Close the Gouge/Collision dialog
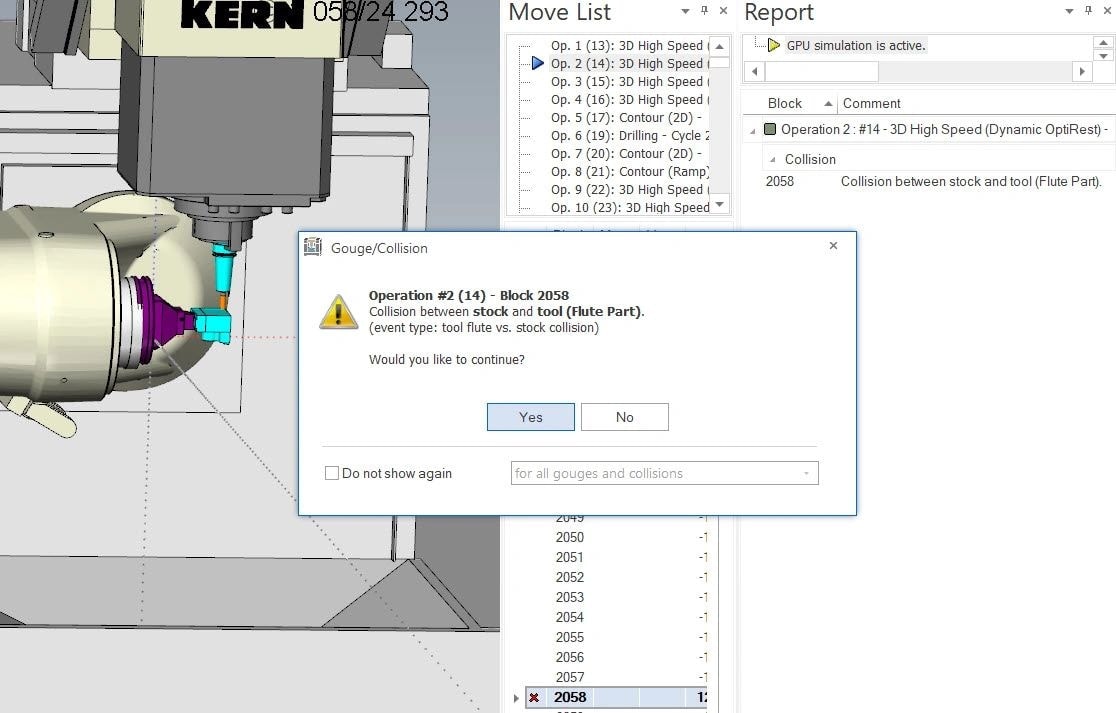Viewport: 1116px width, 713px height. click(833, 245)
